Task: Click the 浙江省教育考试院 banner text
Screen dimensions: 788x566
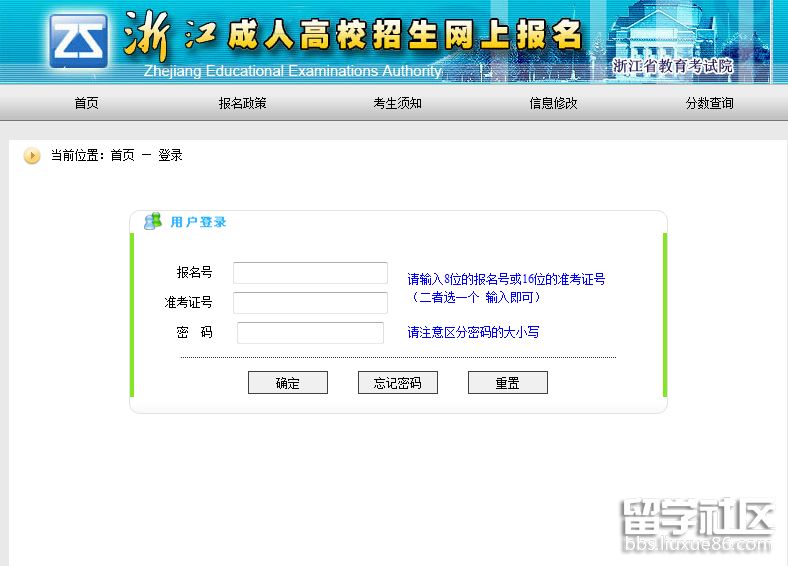Action: tap(672, 66)
